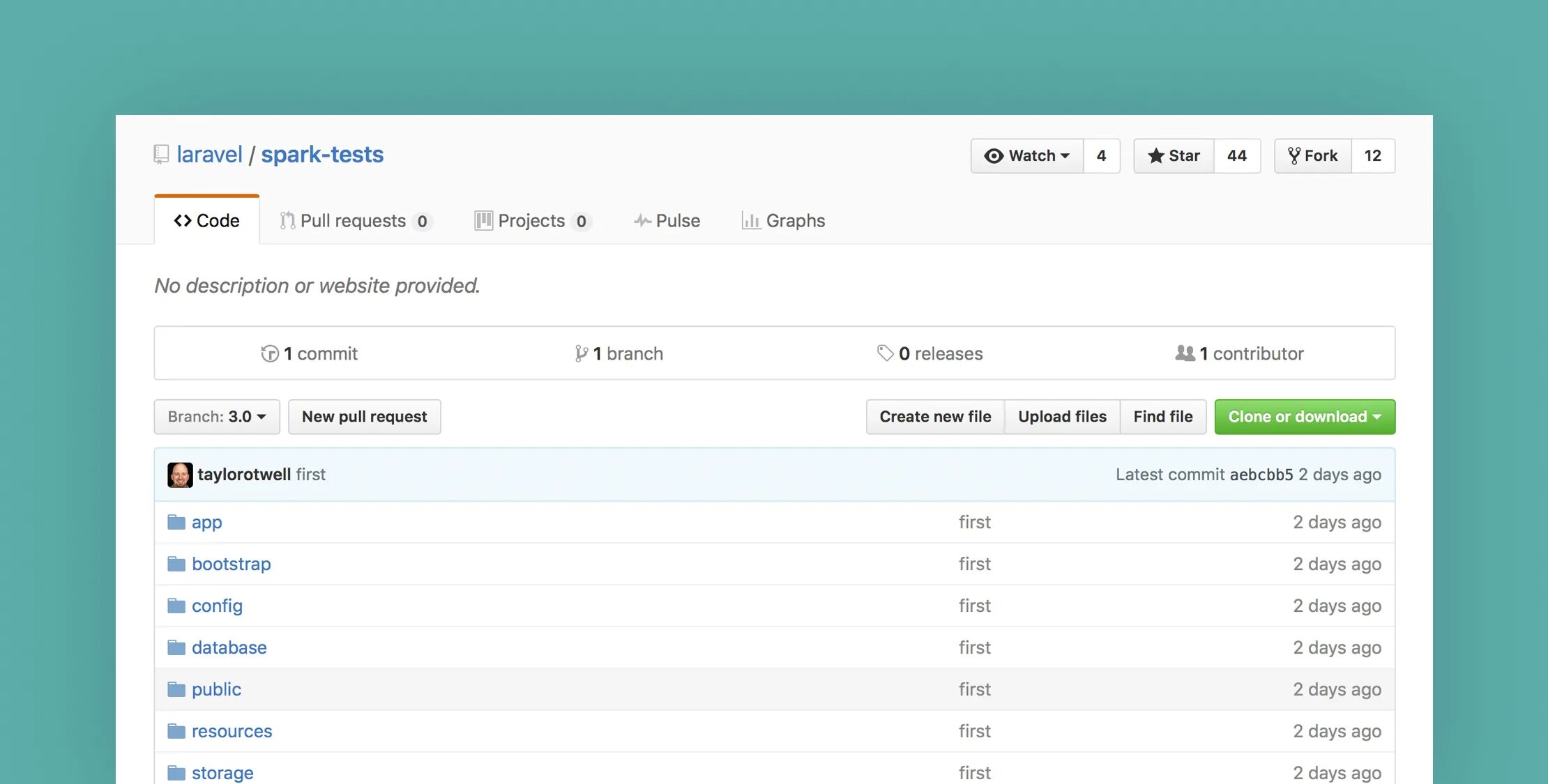The width and height of the screenshot is (1548, 784).
Task: Toggle releases count display
Action: click(929, 352)
